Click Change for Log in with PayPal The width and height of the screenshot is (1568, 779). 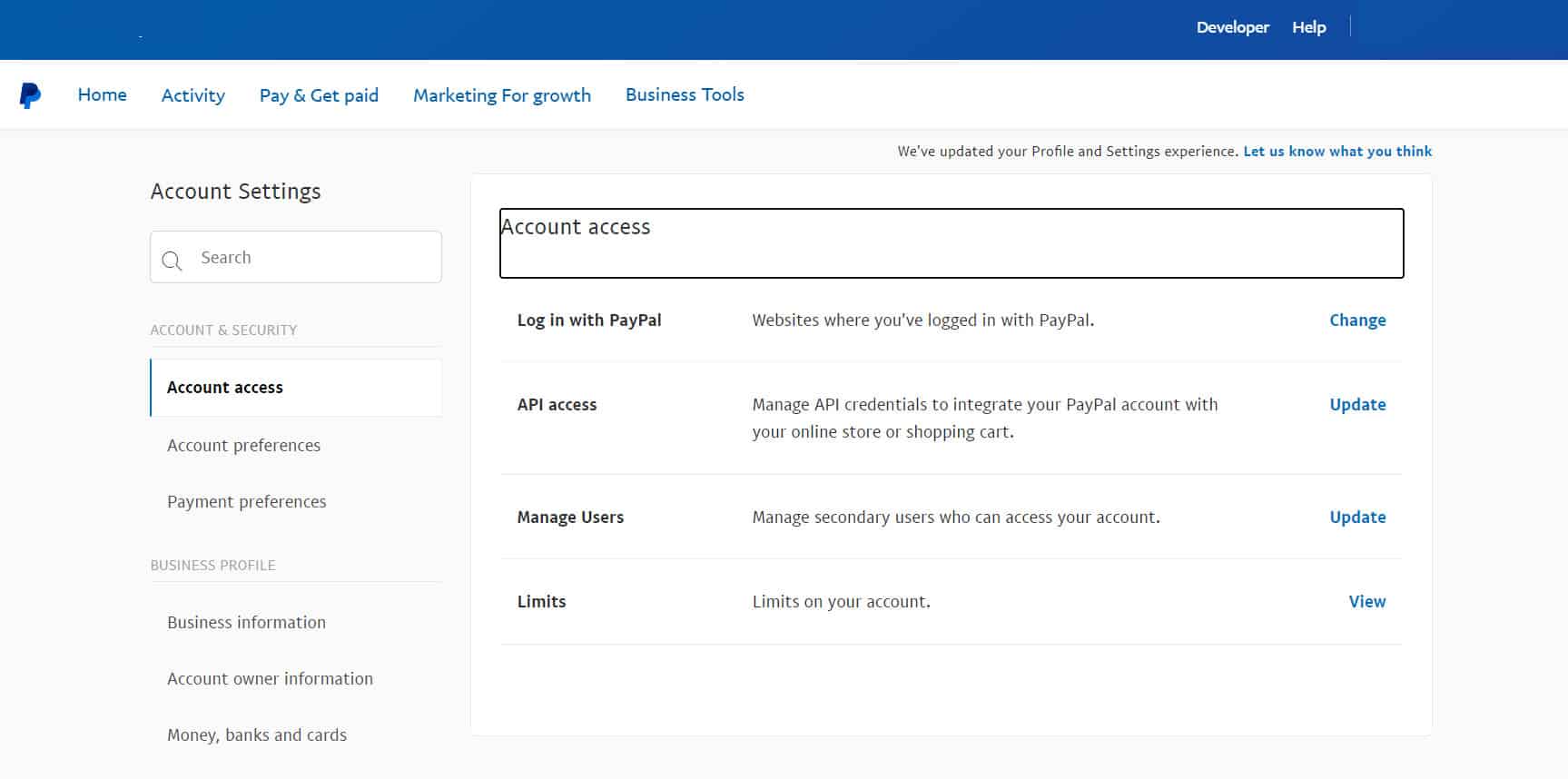pos(1356,320)
